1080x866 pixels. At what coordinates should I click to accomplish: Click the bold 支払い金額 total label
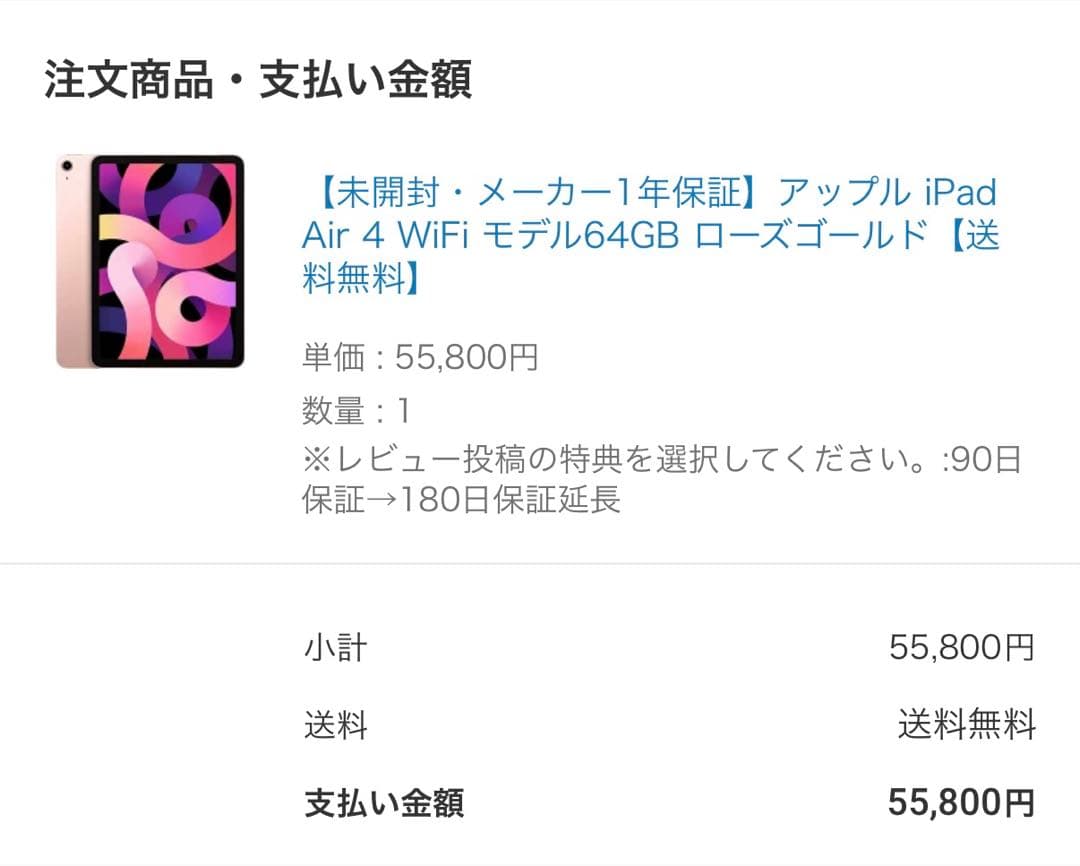pos(384,802)
